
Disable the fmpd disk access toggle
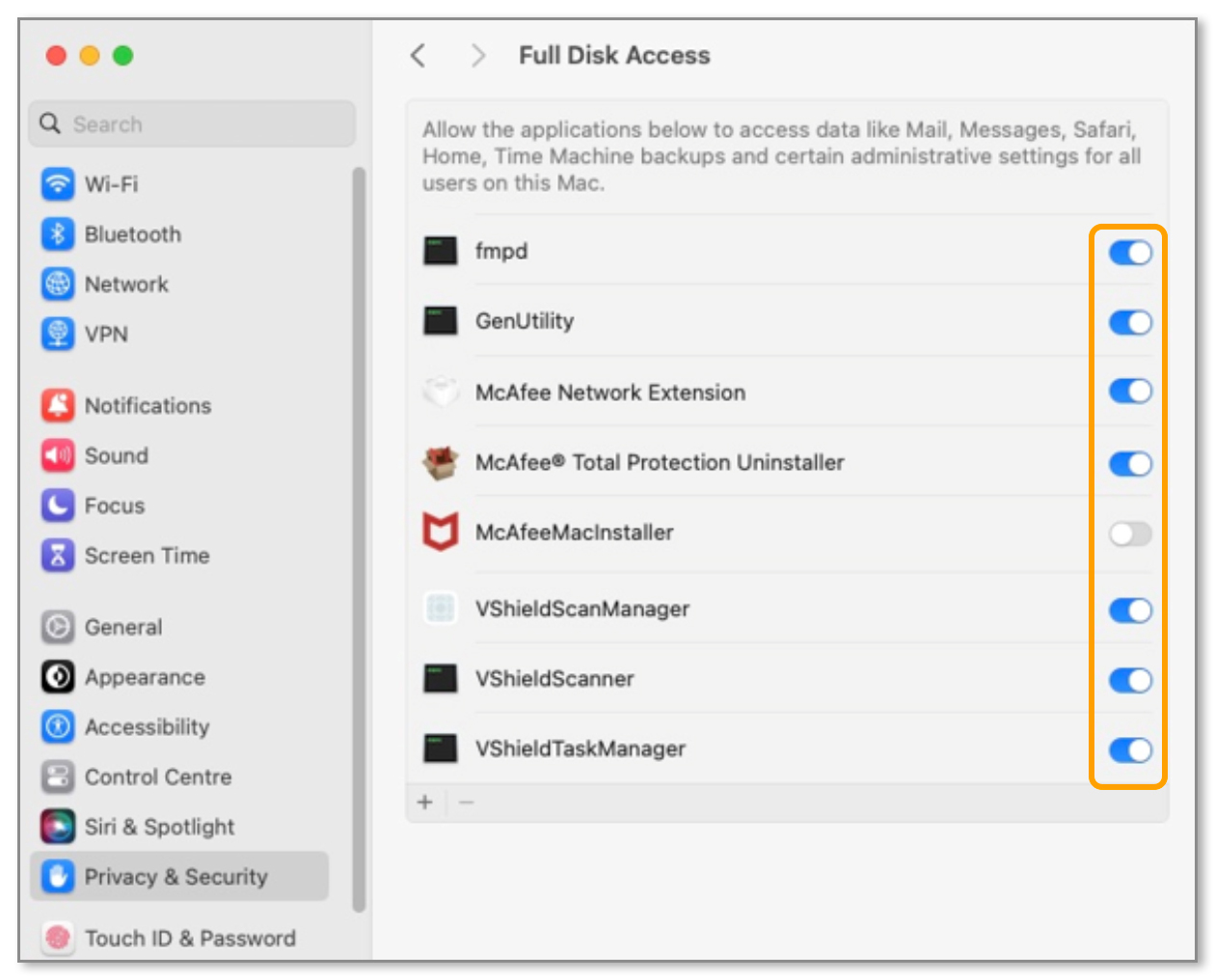(1129, 253)
